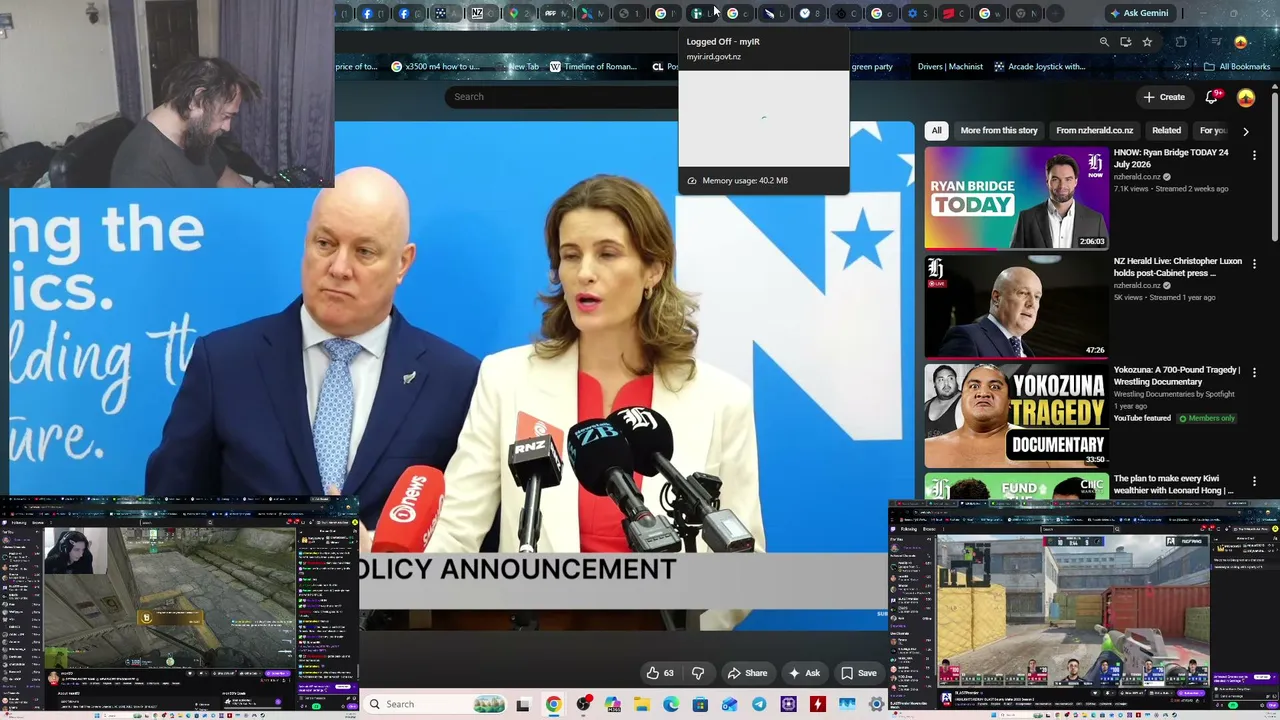This screenshot has width=1280, height=720.
Task: Open Ryan Bridge TODAY video thumbnail
Action: 1016,198
